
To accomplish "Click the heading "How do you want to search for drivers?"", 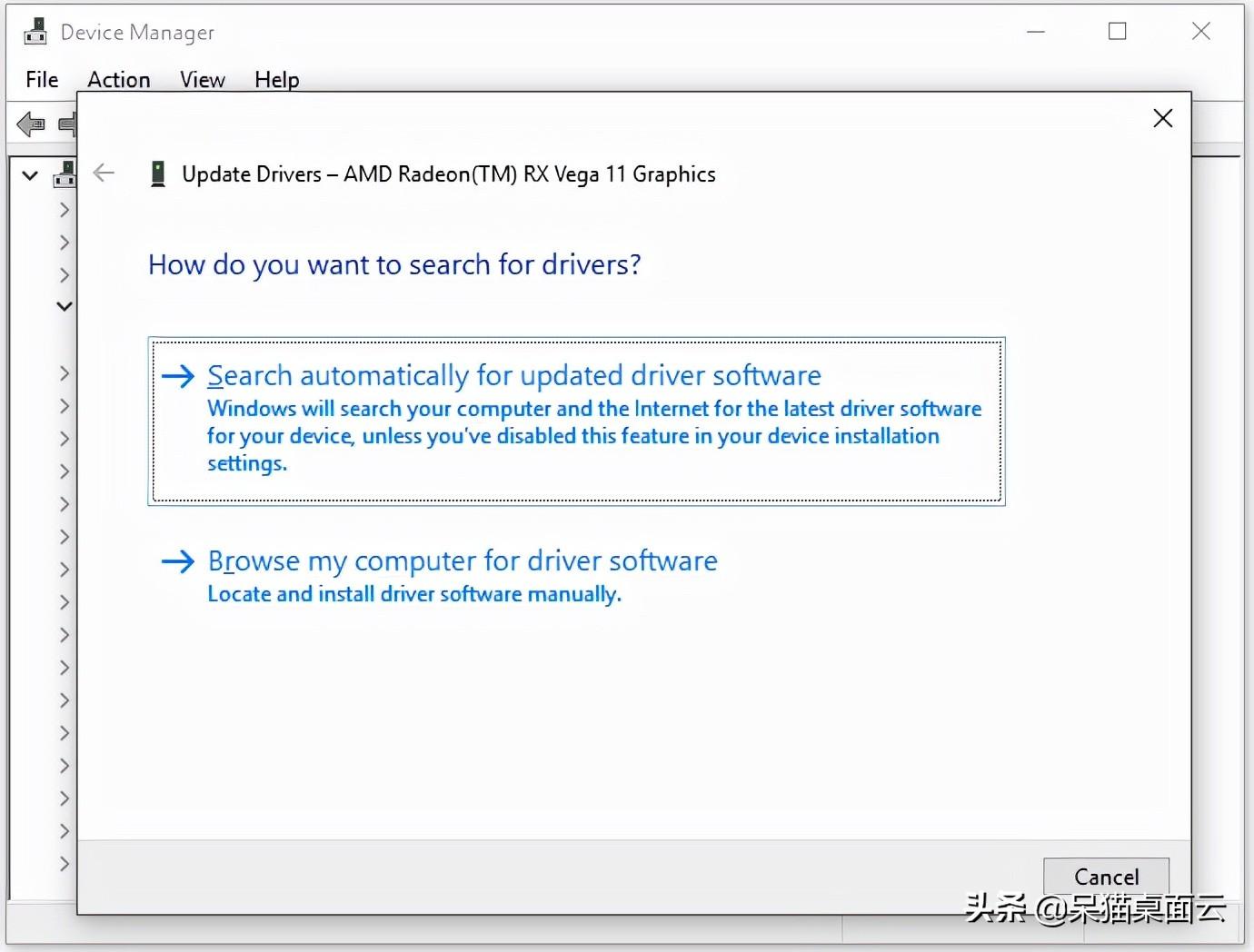I will click(394, 264).
